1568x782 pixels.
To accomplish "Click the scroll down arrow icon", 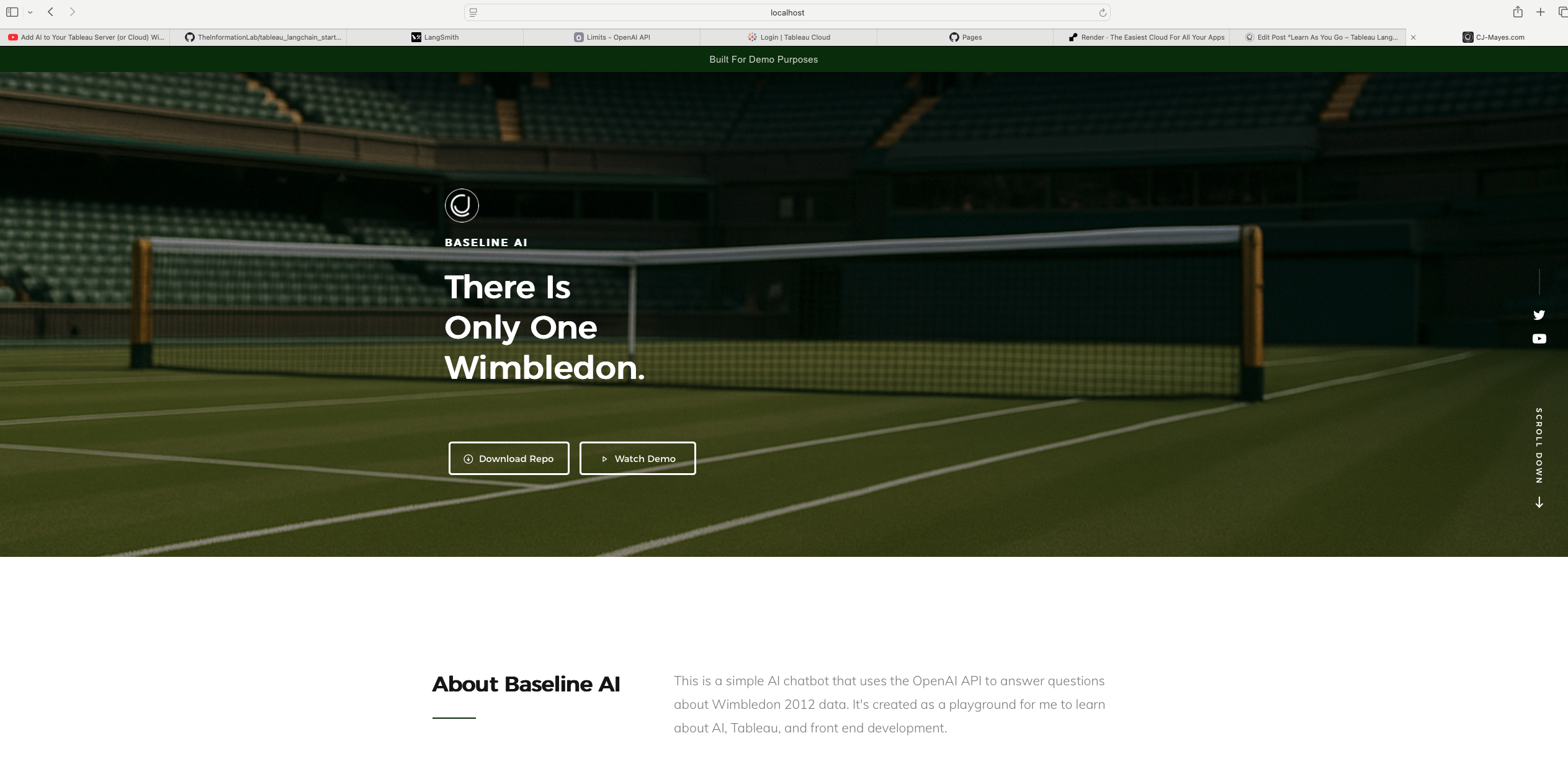I will (1539, 502).
